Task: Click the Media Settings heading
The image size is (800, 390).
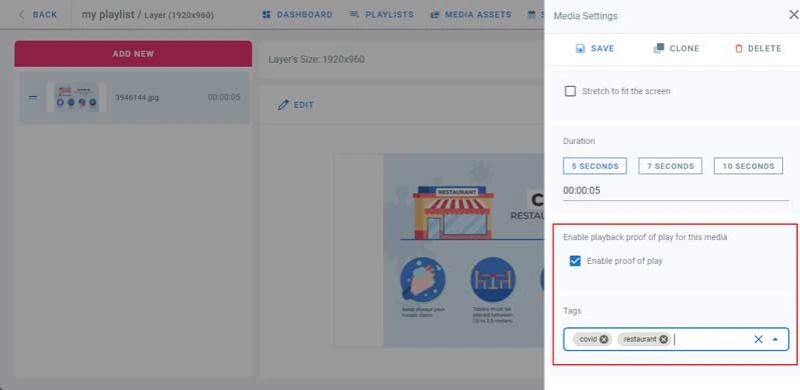Action: pos(585,16)
